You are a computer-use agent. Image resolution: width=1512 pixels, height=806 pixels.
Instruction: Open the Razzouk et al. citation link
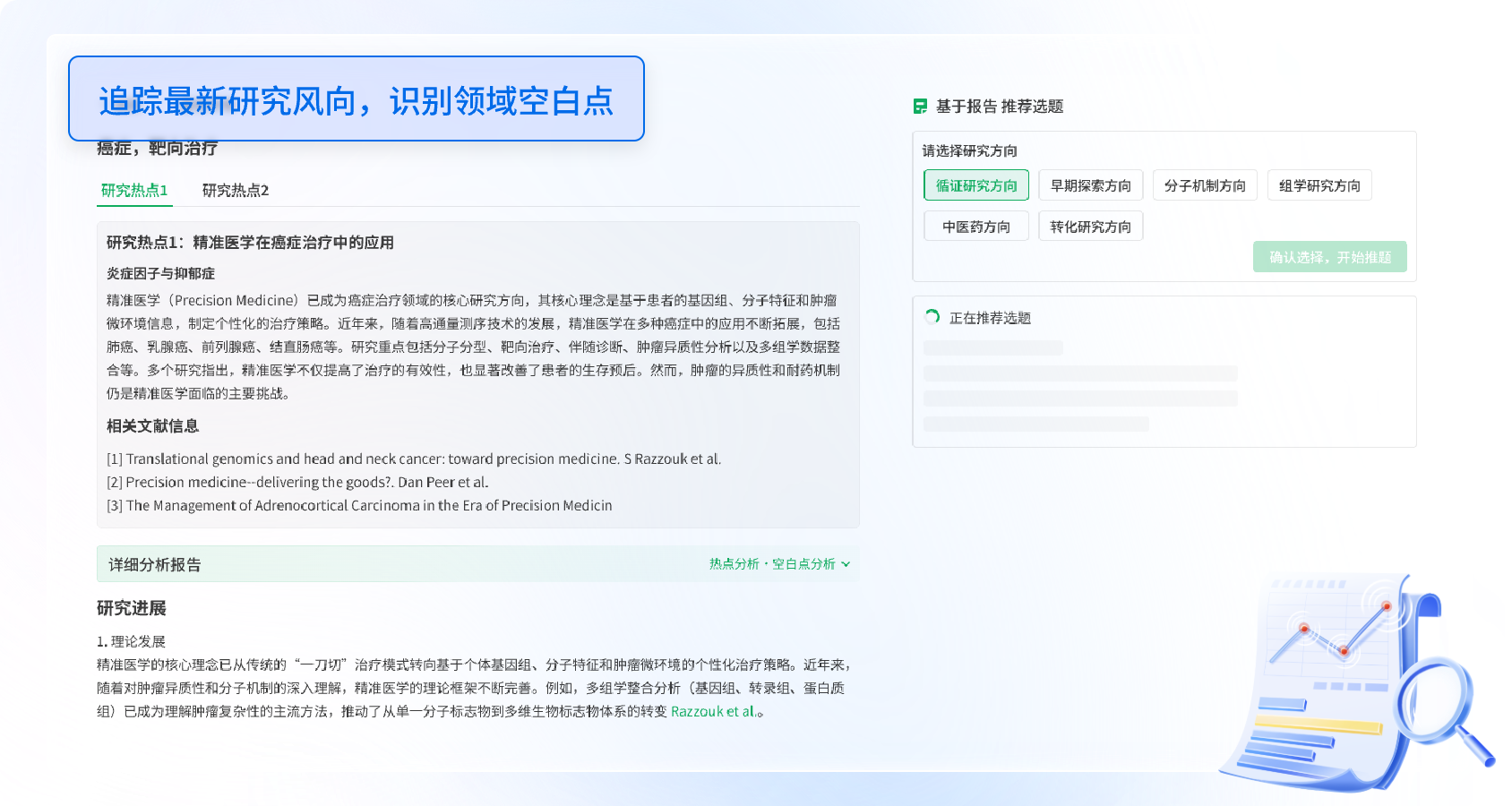(714, 711)
